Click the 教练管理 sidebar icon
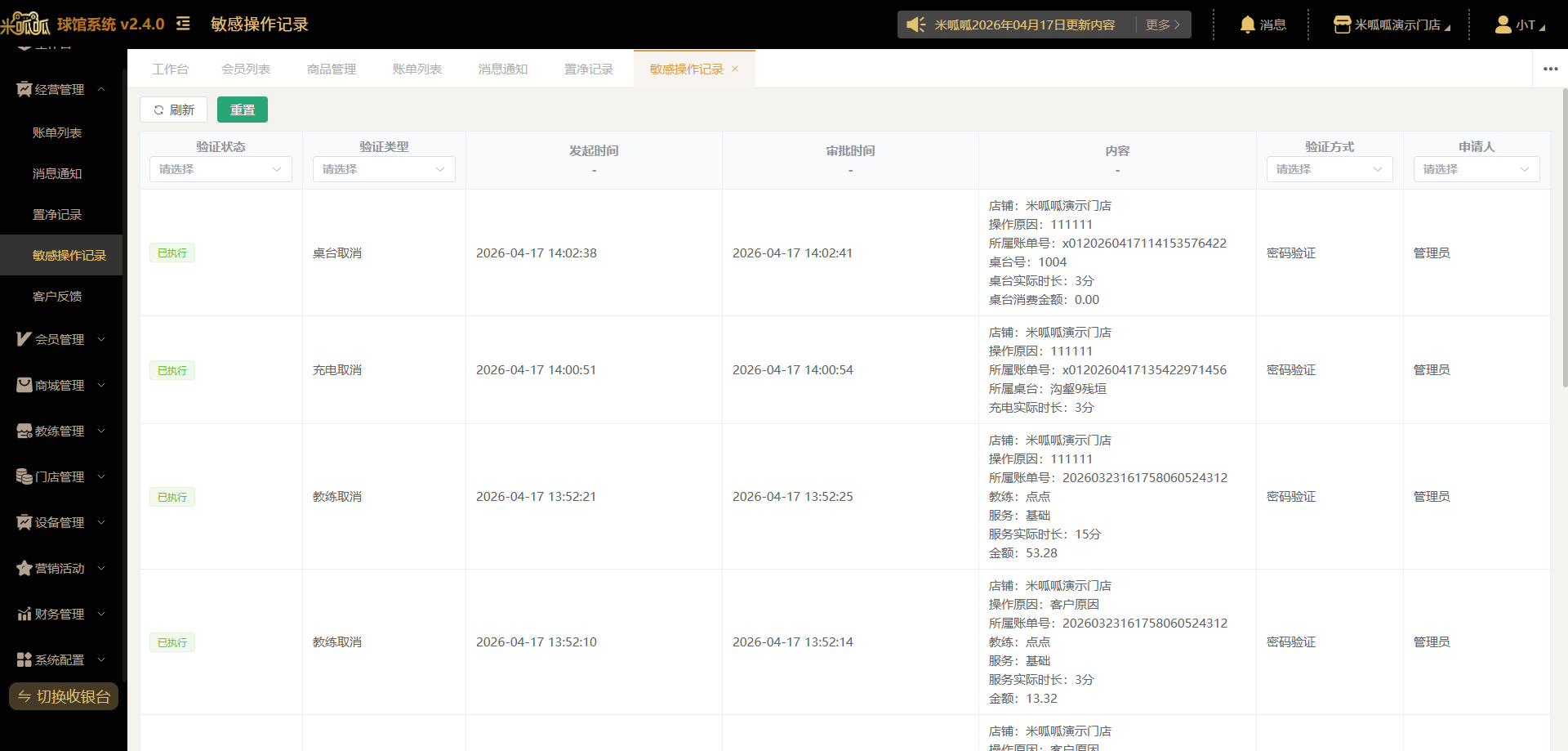 point(24,431)
